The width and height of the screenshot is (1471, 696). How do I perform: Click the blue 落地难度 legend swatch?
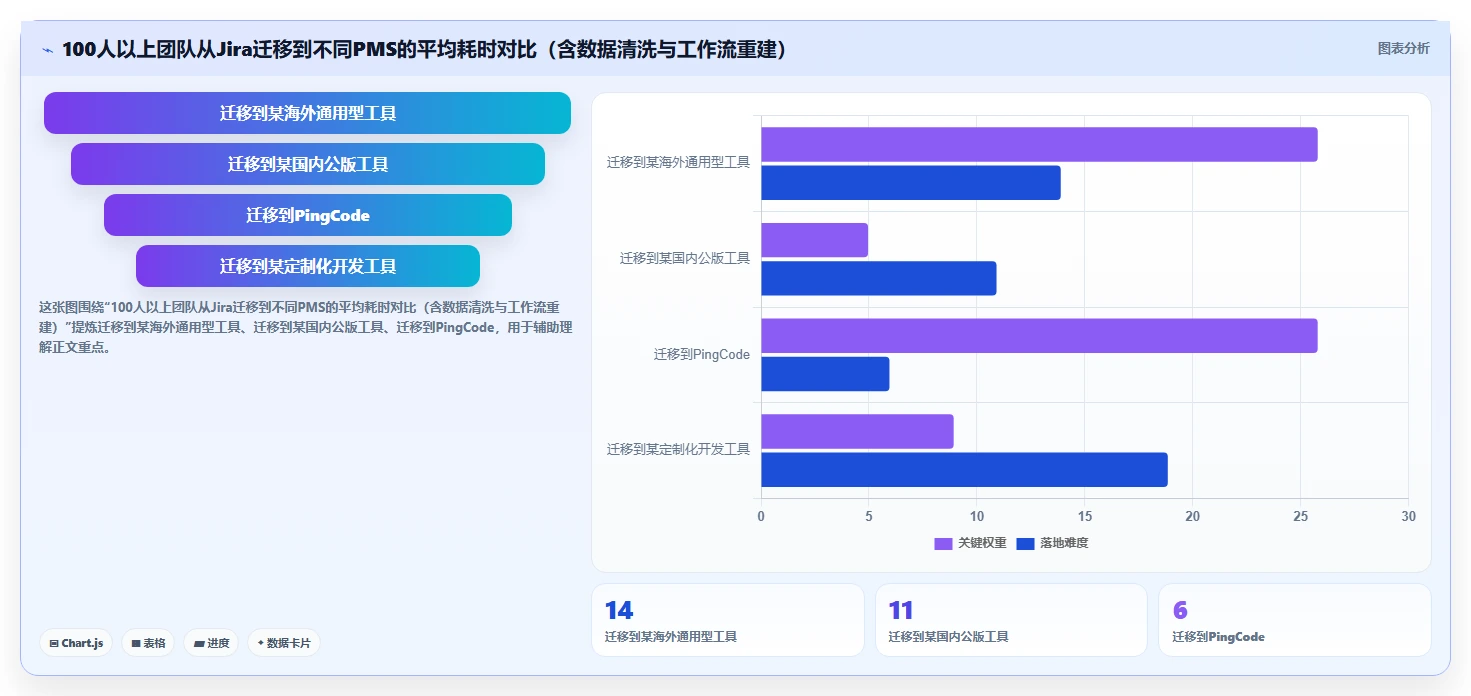(x=1025, y=543)
